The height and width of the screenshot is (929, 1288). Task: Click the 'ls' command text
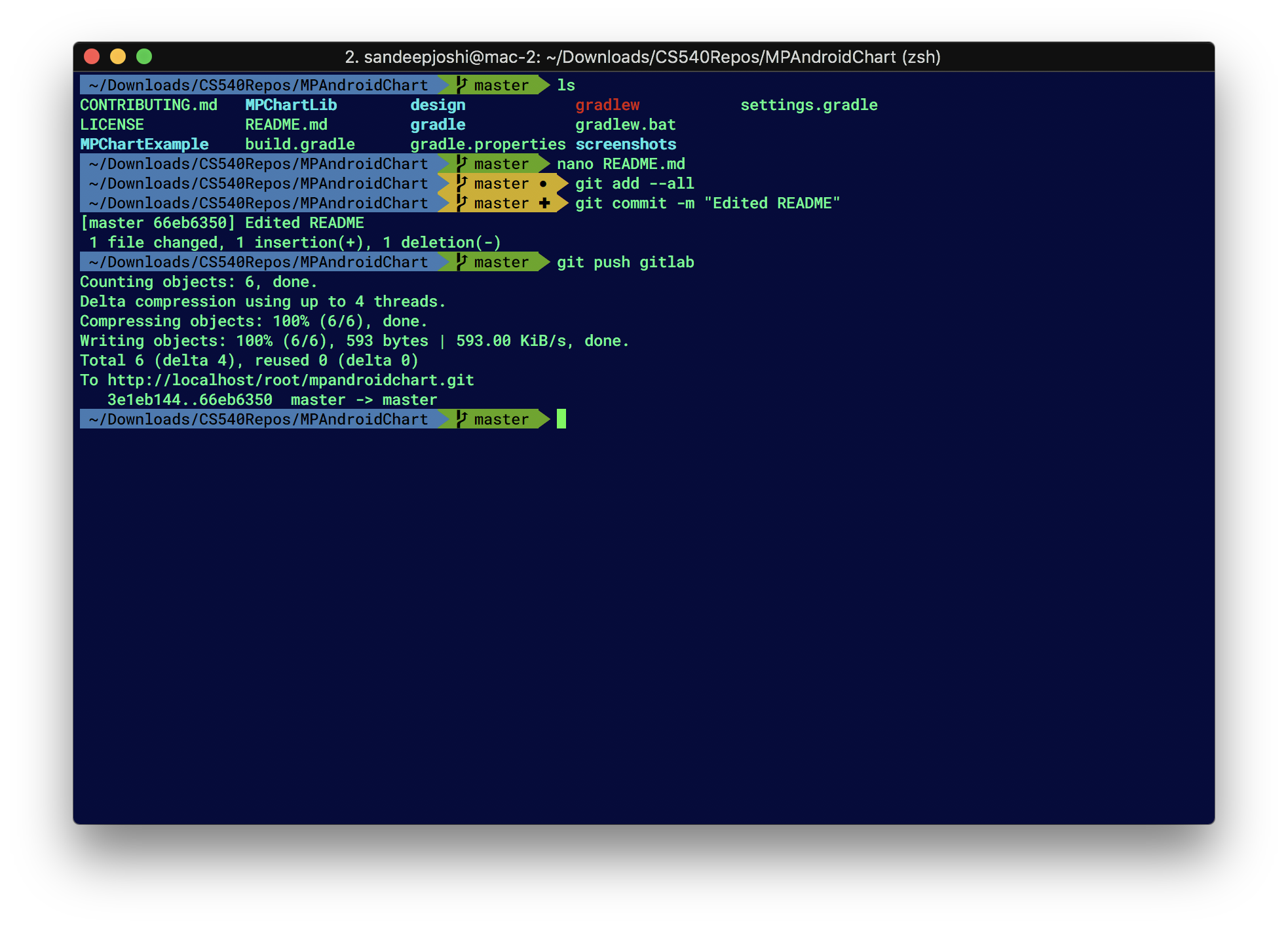(x=566, y=85)
